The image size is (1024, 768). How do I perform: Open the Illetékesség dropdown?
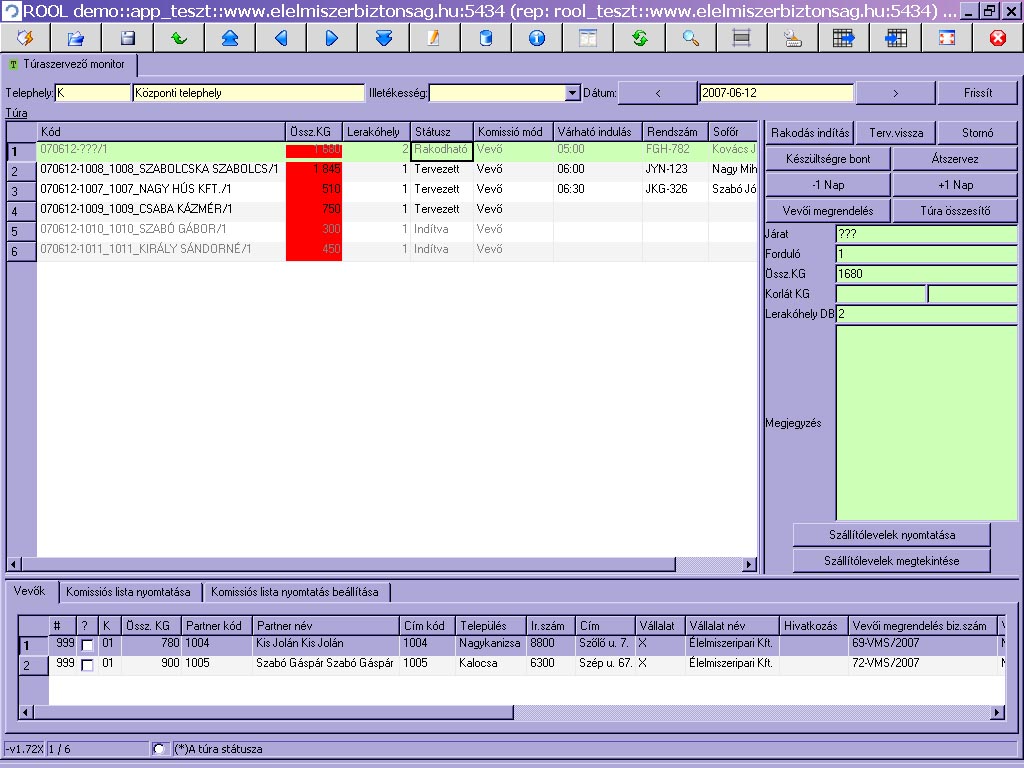[572, 93]
